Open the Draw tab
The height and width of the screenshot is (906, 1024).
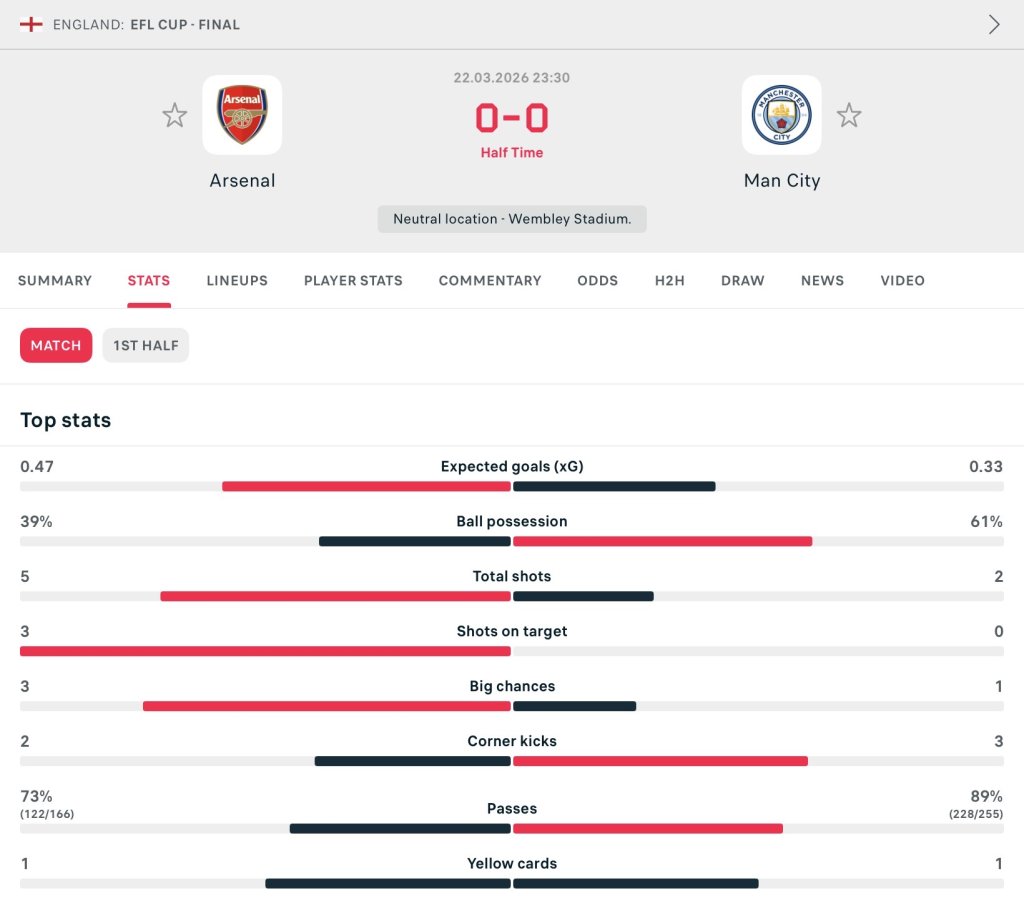pos(743,280)
